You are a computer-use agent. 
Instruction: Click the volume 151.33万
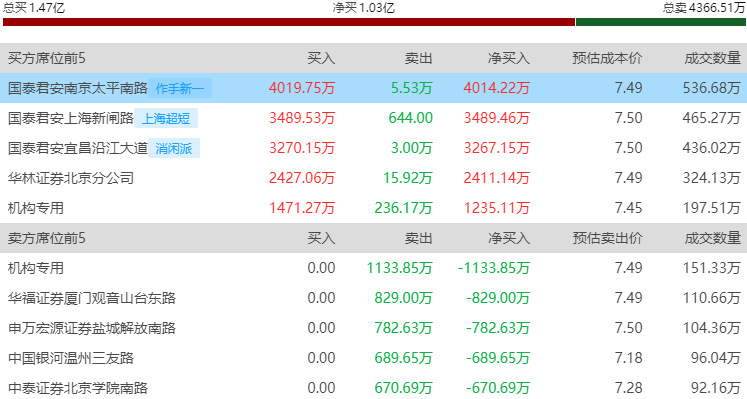tap(712, 268)
